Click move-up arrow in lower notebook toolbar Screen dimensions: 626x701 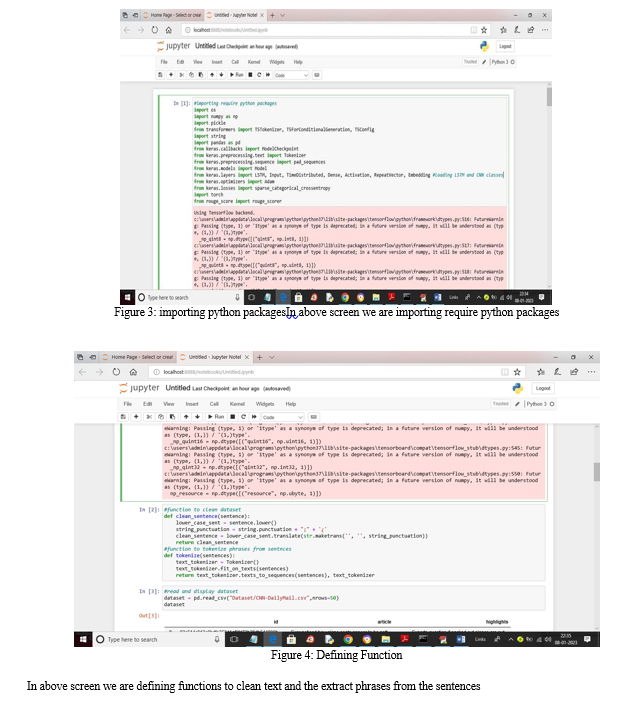(186, 417)
